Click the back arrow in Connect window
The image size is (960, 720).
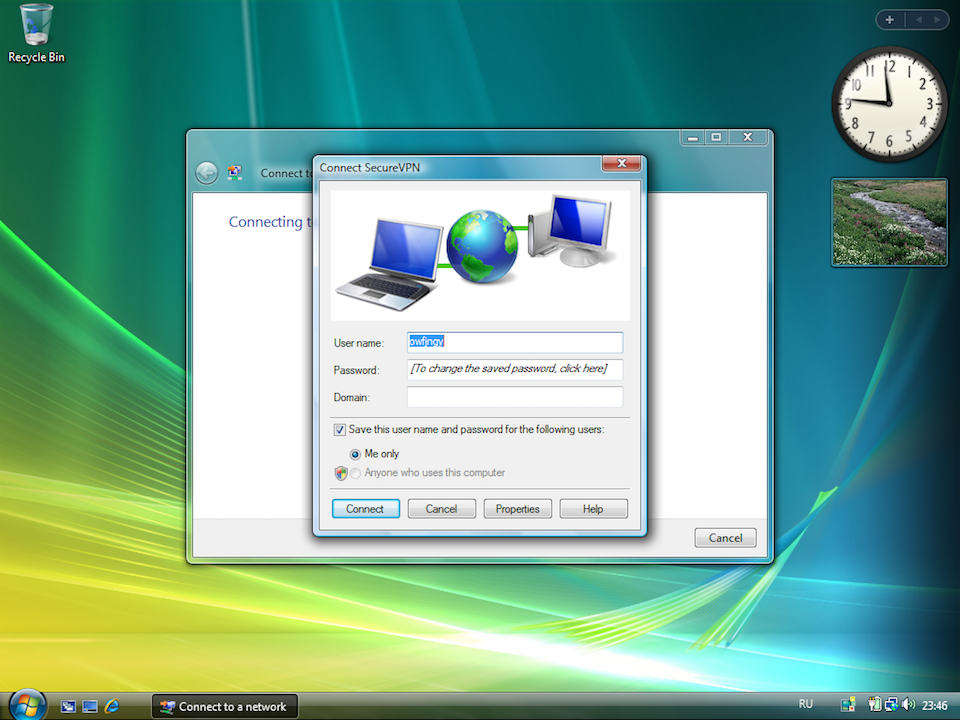point(207,173)
